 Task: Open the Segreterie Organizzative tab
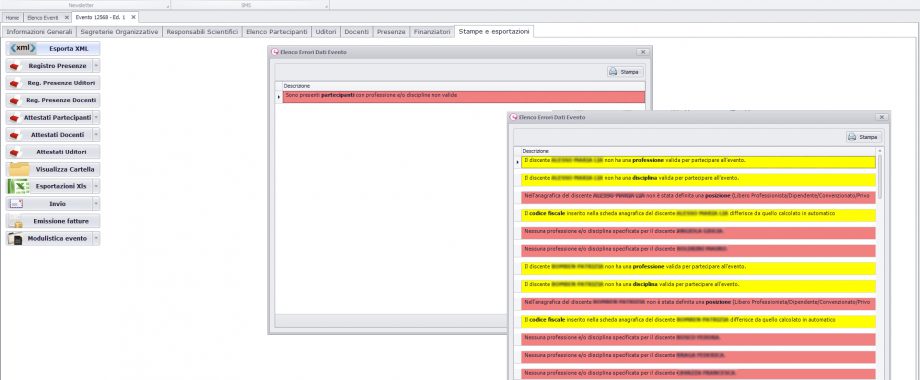click(120, 32)
